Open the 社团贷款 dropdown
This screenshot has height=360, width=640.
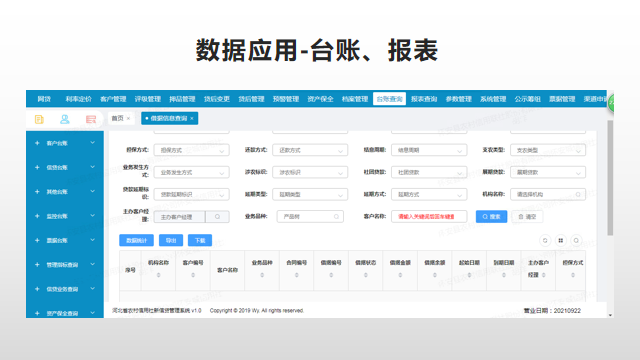coord(429,172)
